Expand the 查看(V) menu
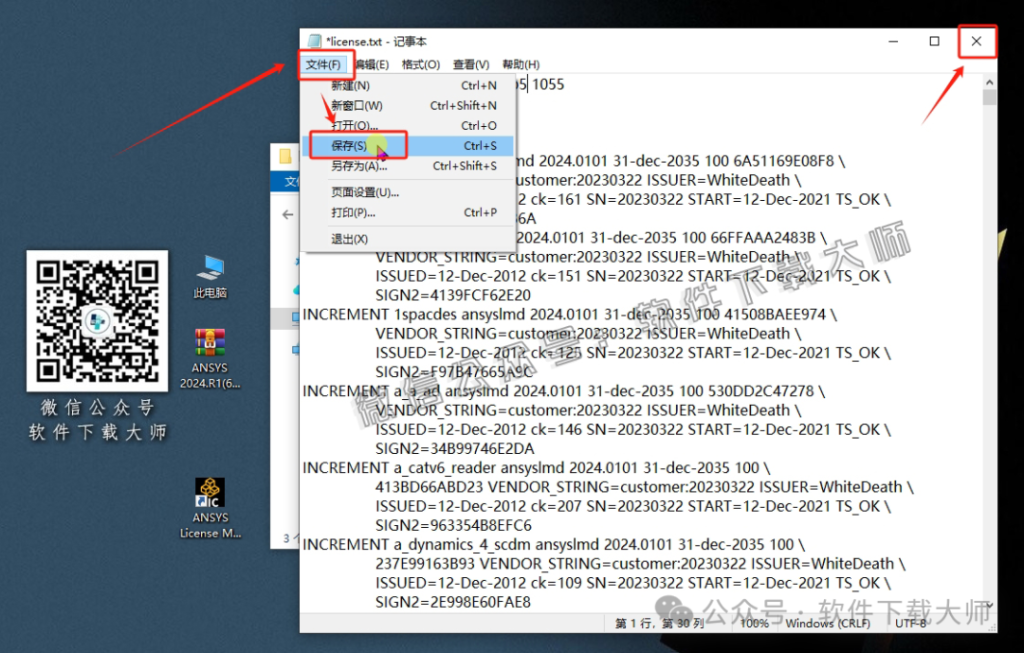The width and height of the screenshot is (1024, 653). pos(471,65)
